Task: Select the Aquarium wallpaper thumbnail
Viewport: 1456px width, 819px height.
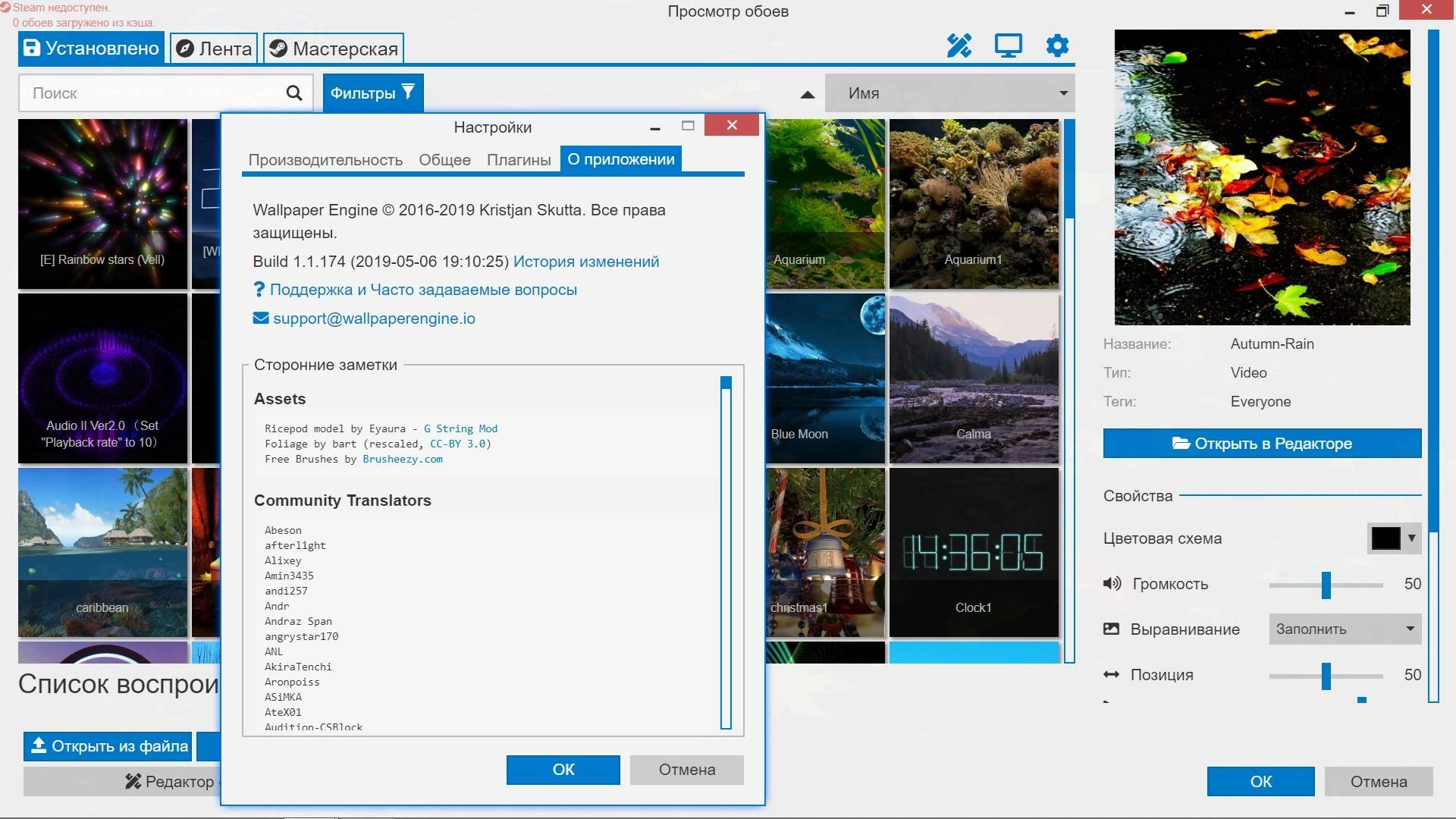Action: [825, 204]
